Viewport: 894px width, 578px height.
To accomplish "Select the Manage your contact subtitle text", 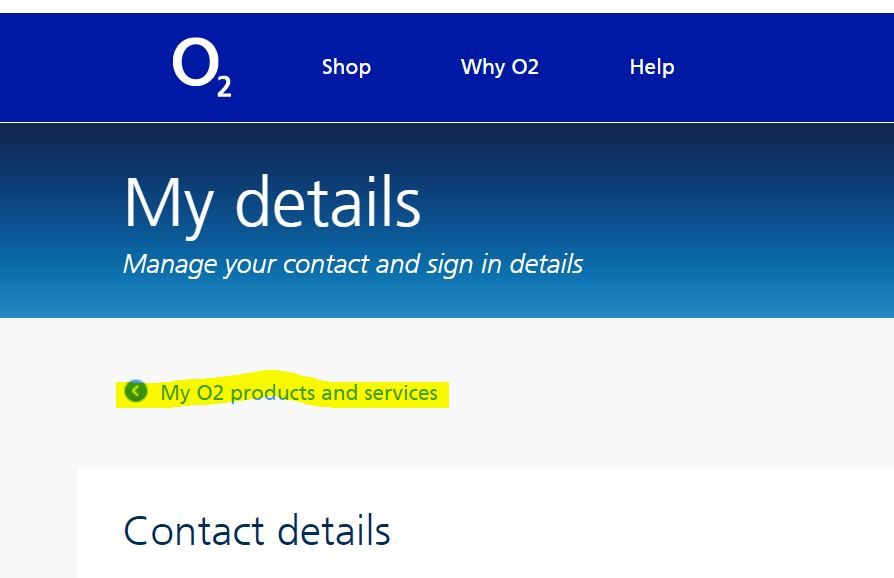I will coord(352,264).
